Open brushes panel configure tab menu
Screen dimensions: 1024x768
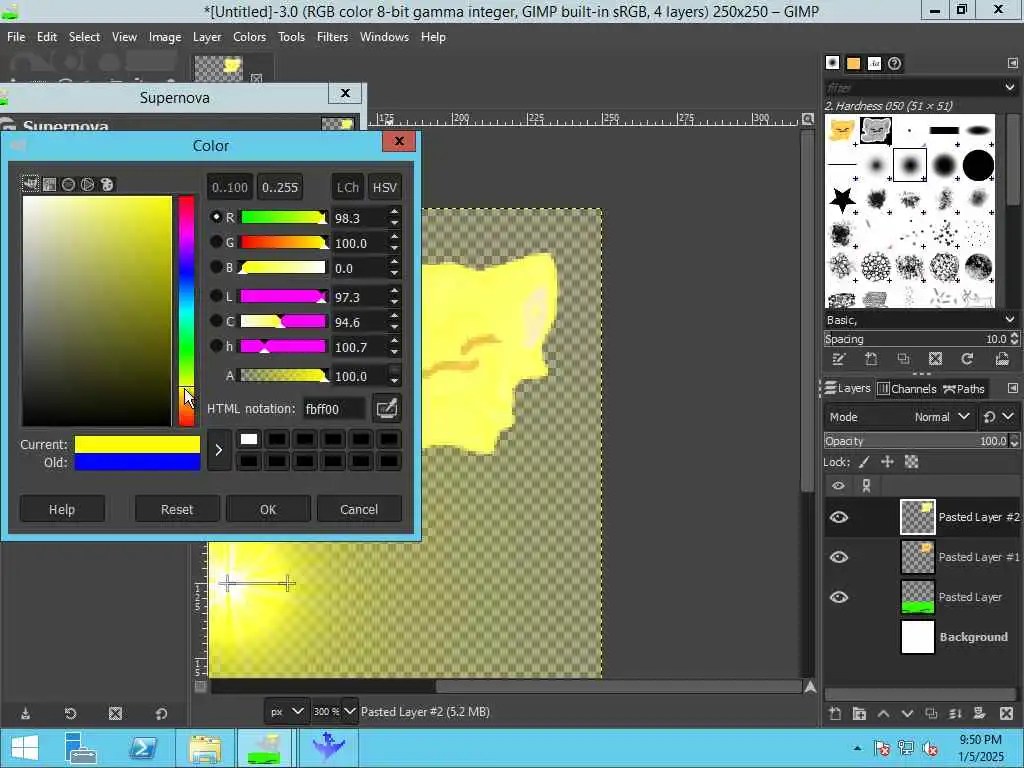tap(1012, 63)
